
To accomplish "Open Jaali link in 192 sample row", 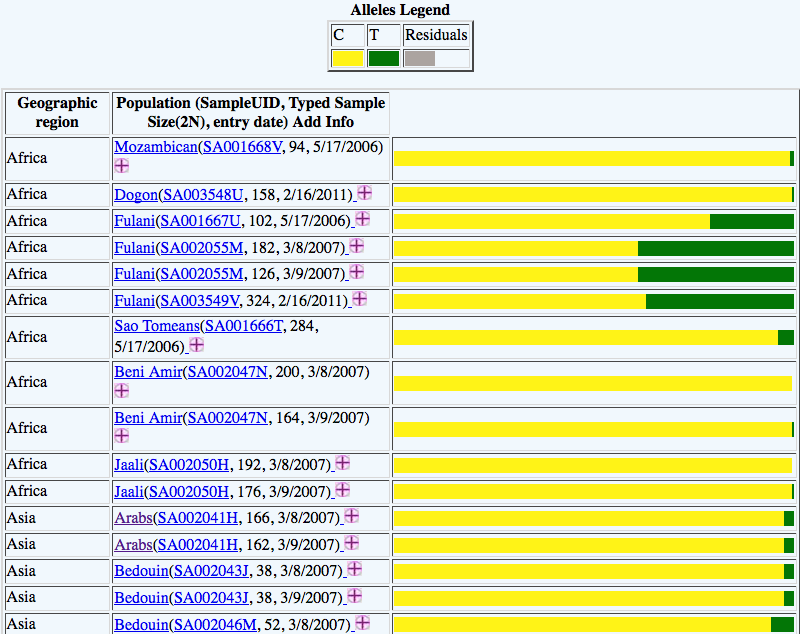I will tap(129, 465).
